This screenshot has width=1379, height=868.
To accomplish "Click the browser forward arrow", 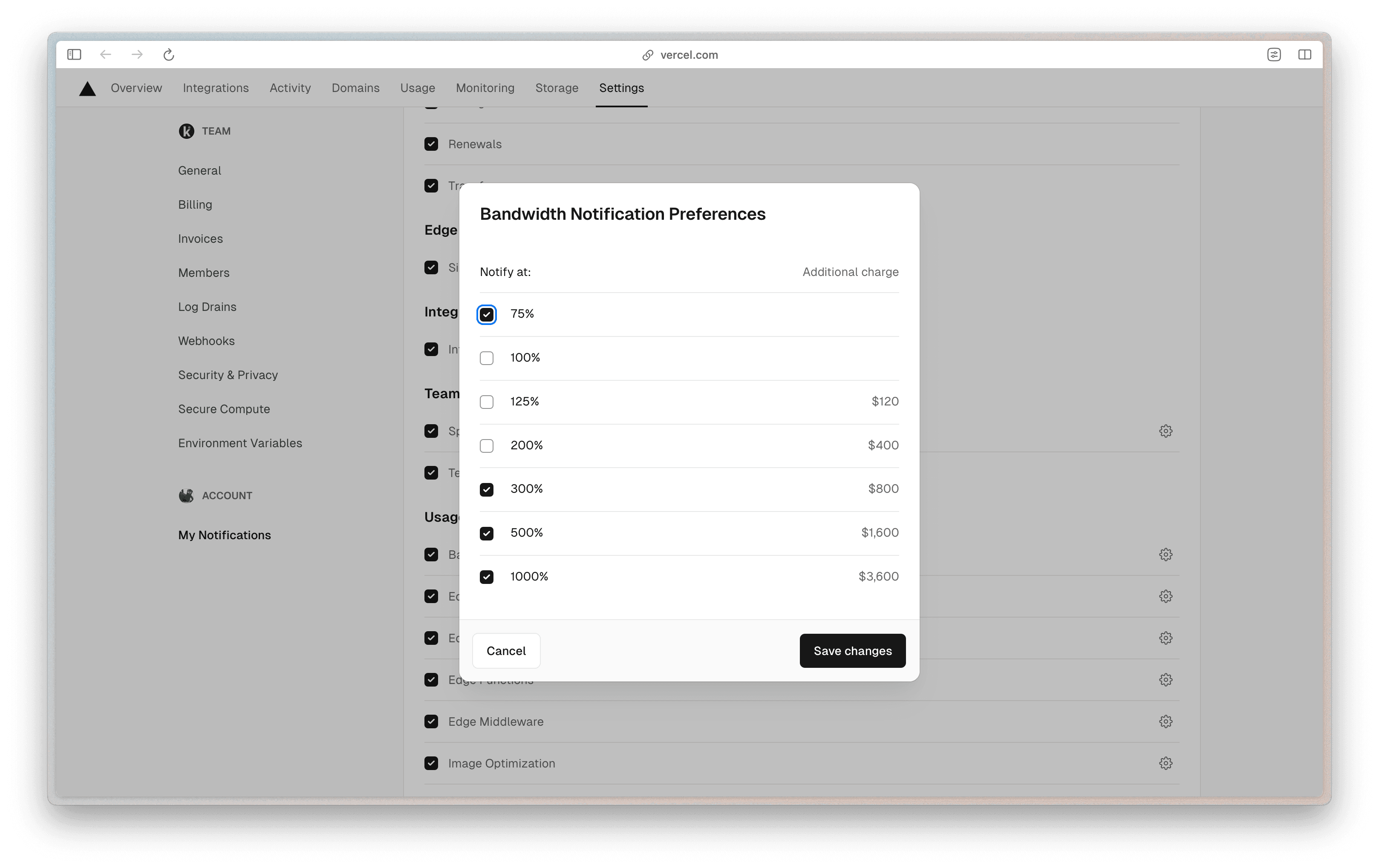I will pyautogui.click(x=137, y=55).
